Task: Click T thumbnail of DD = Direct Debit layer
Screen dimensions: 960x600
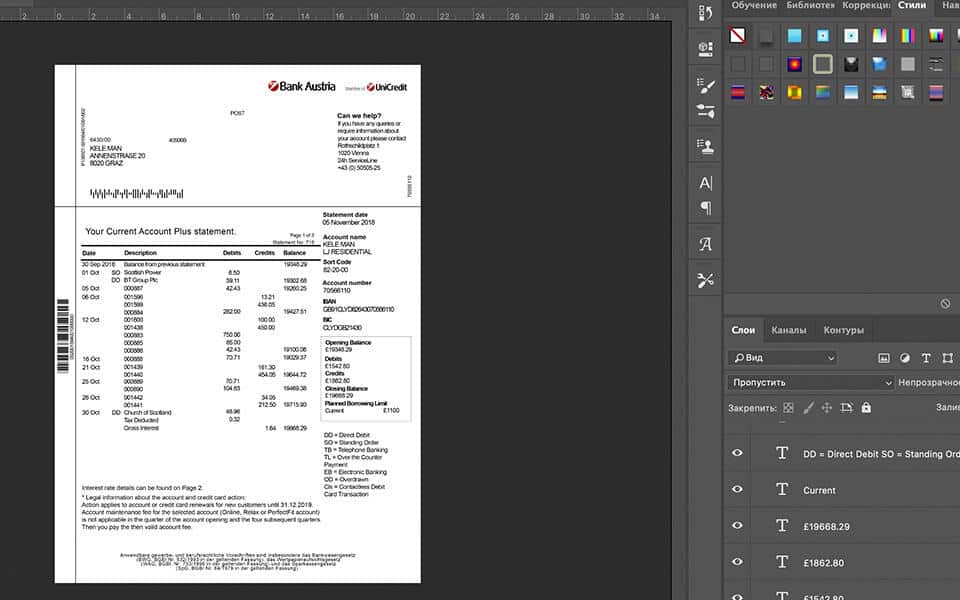Action: (x=782, y=453)
